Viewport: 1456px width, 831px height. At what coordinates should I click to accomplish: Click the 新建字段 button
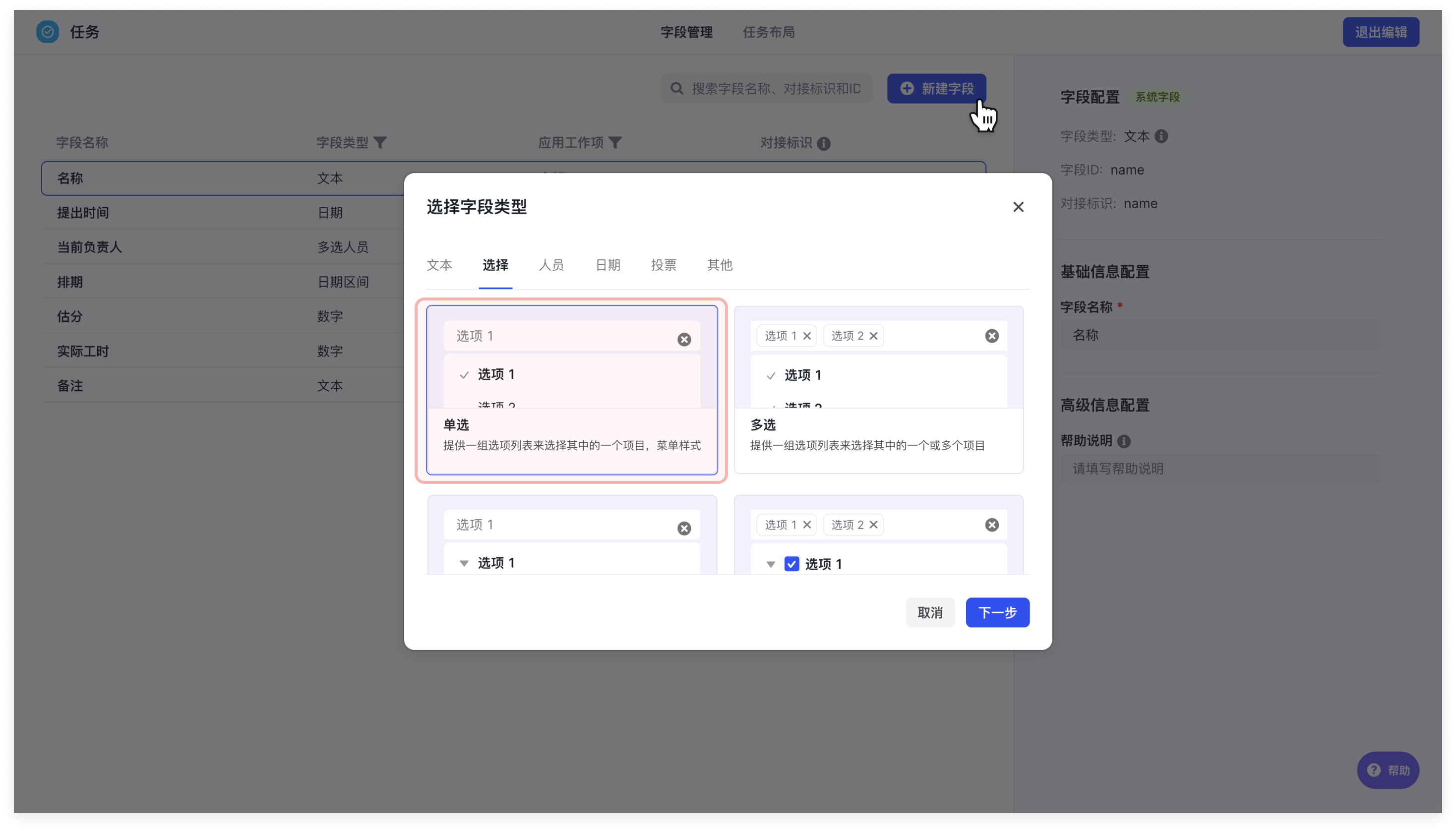coord(936,88)
